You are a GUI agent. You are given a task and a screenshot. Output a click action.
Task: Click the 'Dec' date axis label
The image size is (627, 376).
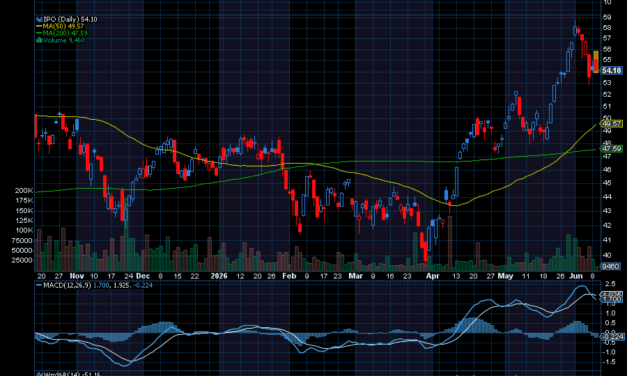(143, 276)
